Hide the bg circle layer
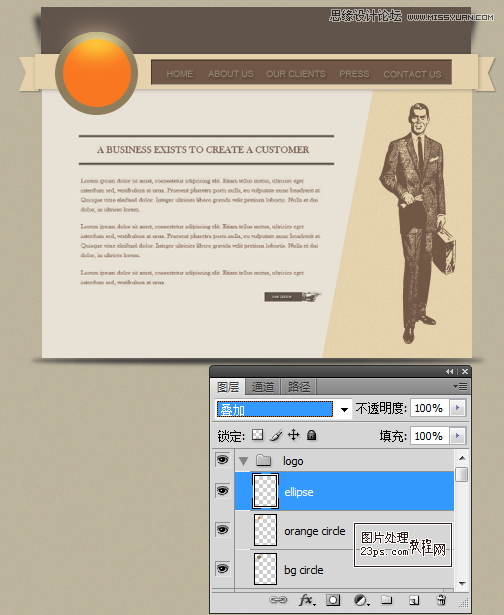Screen dimensions: 504x615 222,568
